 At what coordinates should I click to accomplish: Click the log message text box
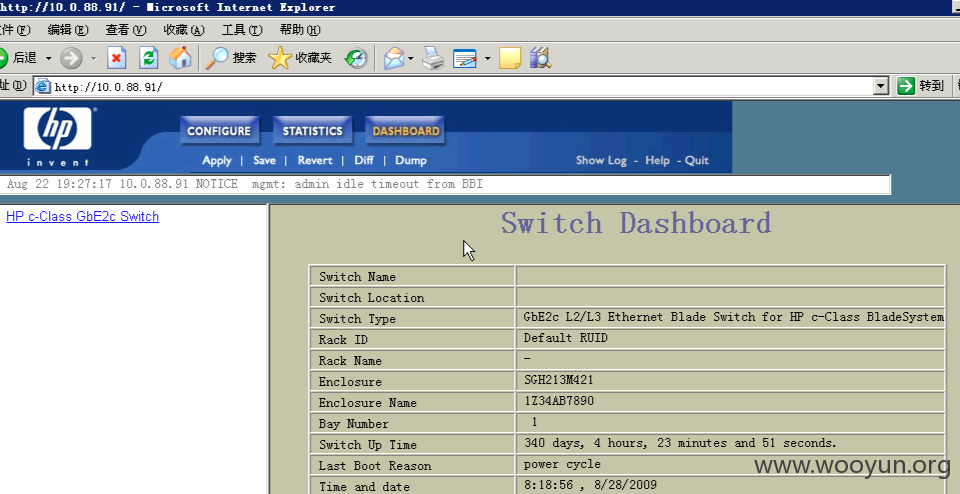(x=445, y=184)
